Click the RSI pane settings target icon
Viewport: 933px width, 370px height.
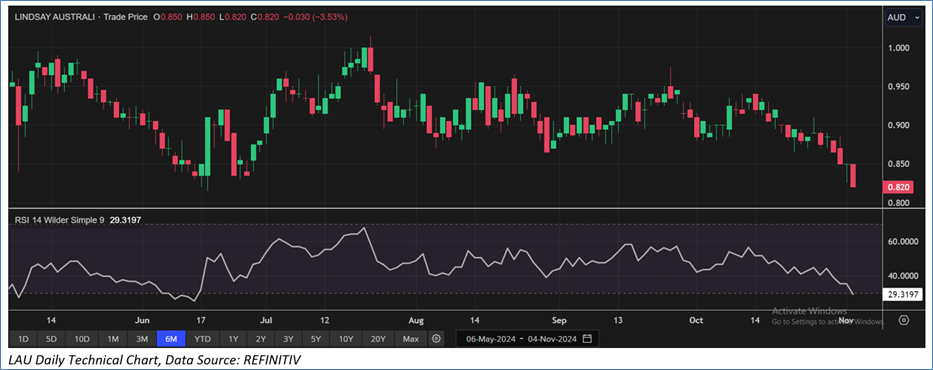click(x=903, y=320)
